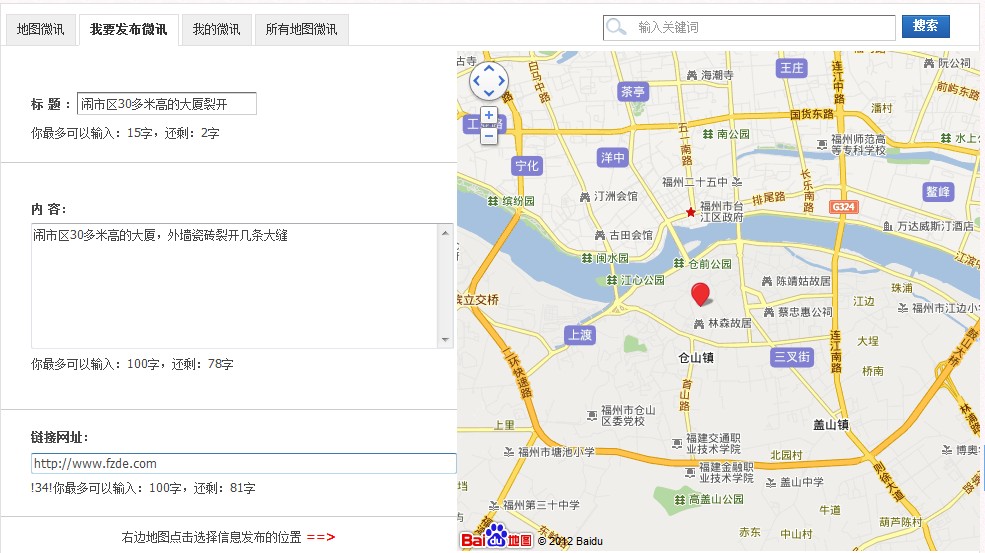
Task: Open the 我的微讯 tab
Action: click(217, 30)
